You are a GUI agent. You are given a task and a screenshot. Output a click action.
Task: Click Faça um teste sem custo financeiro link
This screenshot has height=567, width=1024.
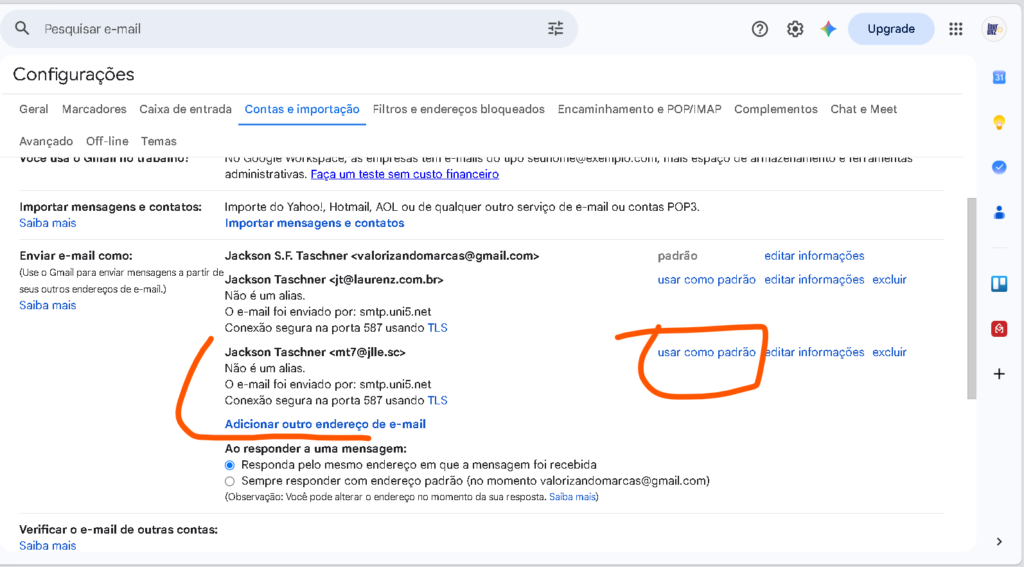[404, 174]
